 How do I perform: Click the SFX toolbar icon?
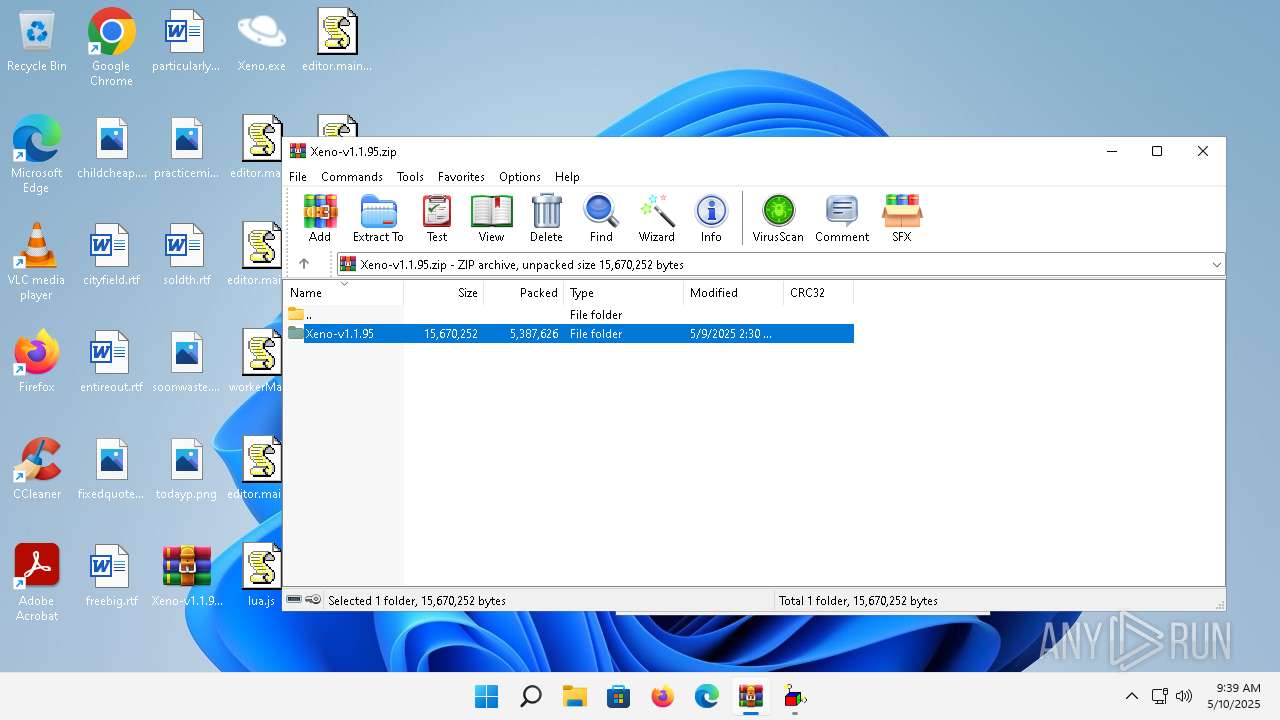[x=902, y=218]
